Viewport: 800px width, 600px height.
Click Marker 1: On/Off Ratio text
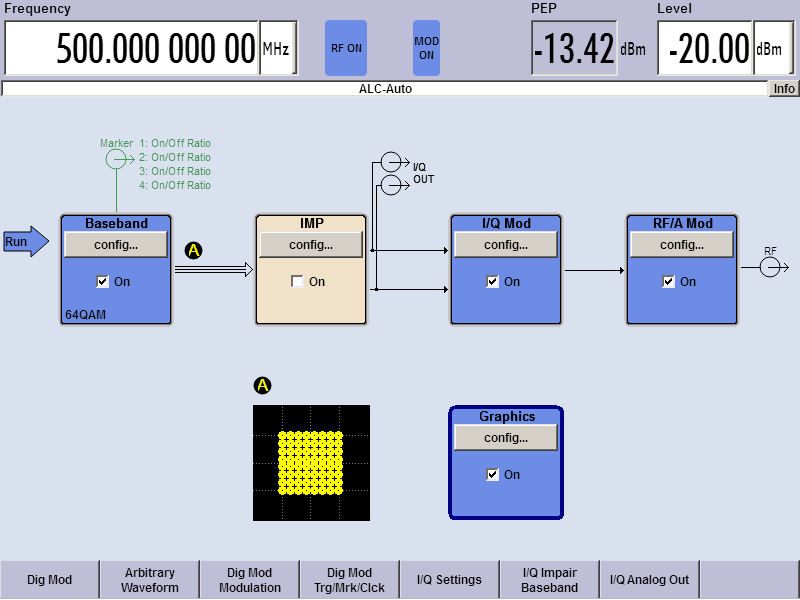click(x=175, y=143)
